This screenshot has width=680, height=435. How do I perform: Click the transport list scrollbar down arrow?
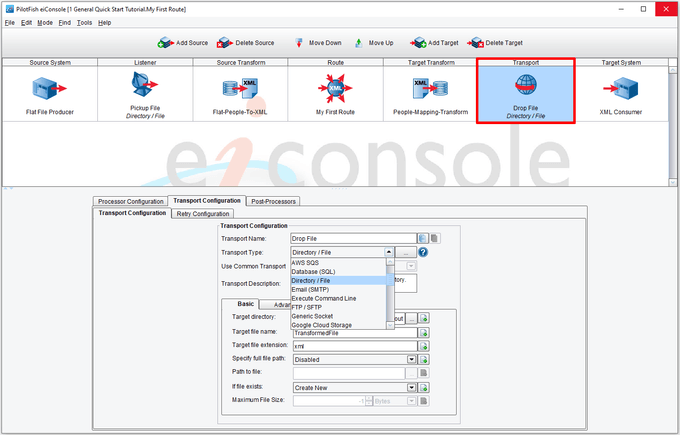point(389,325)
